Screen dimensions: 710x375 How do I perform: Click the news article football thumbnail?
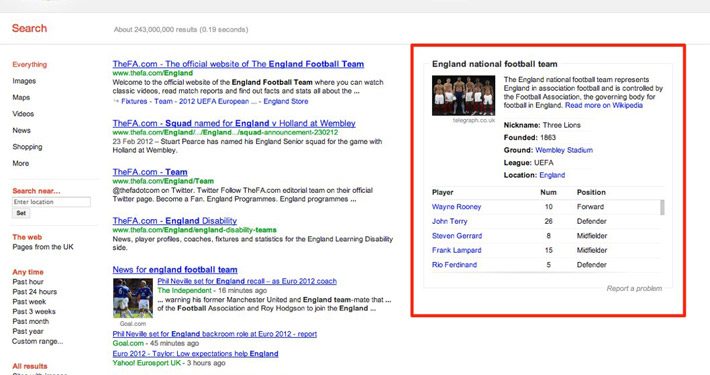pos(133,298)
